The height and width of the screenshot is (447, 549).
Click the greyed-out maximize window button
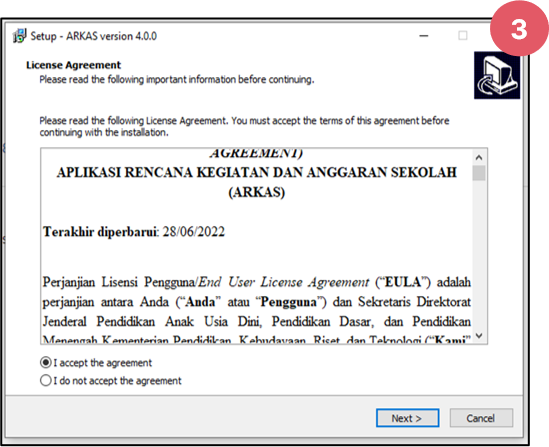463,36
